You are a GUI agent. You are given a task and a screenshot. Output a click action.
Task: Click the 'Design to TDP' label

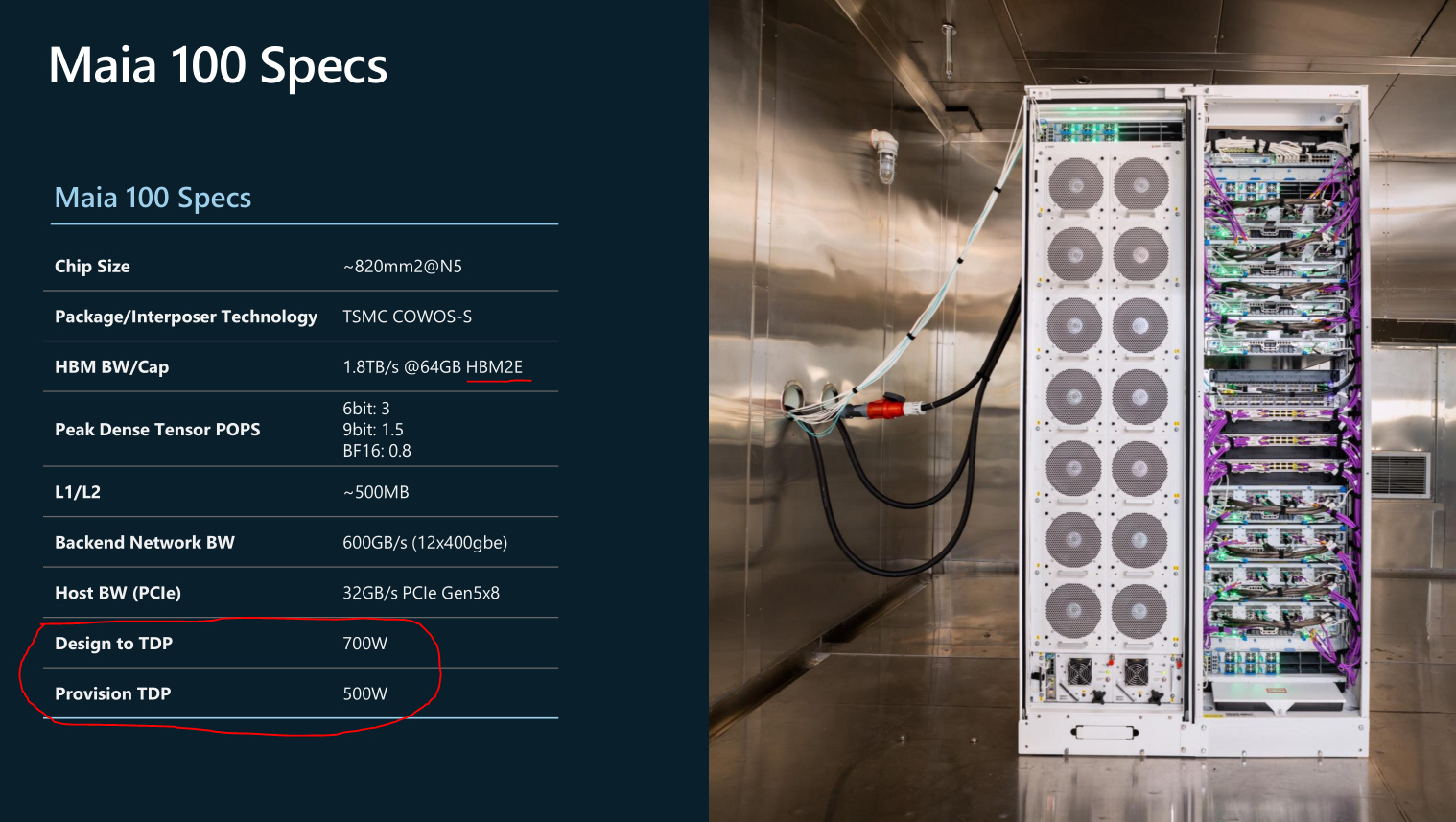[x=113, y=644]
